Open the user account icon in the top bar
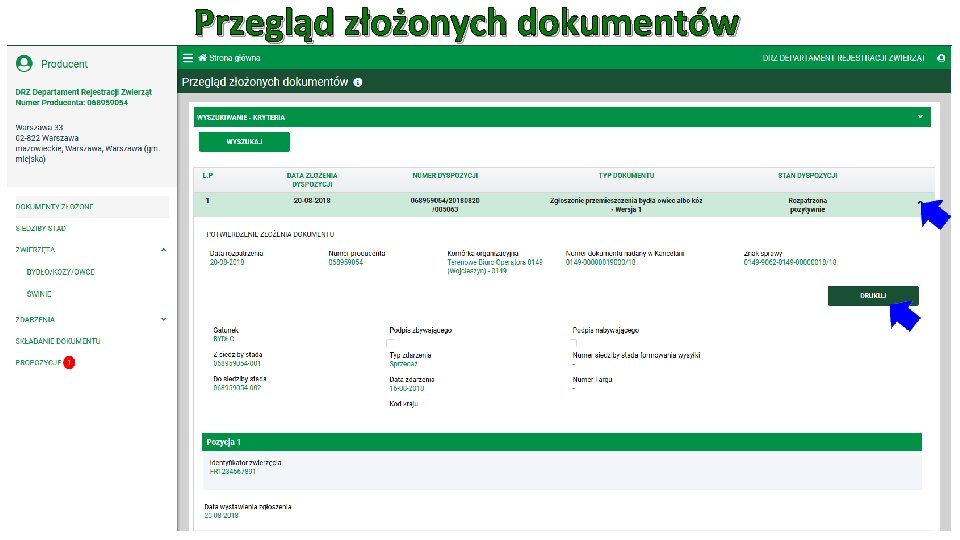Screen dimensions: 960x540 [x=941, y=58]
